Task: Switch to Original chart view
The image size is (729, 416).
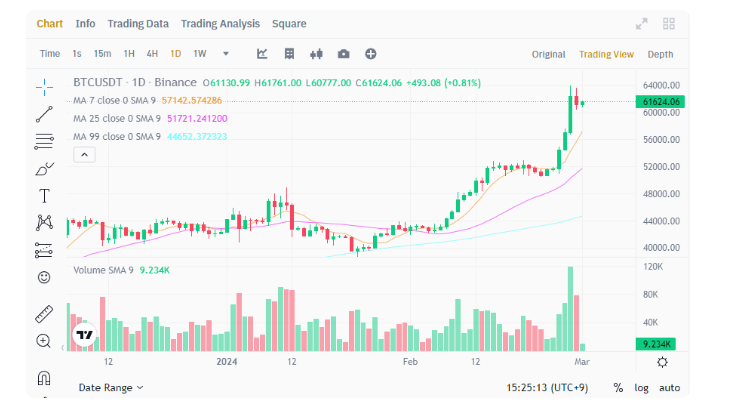Action: pos(549,54)
